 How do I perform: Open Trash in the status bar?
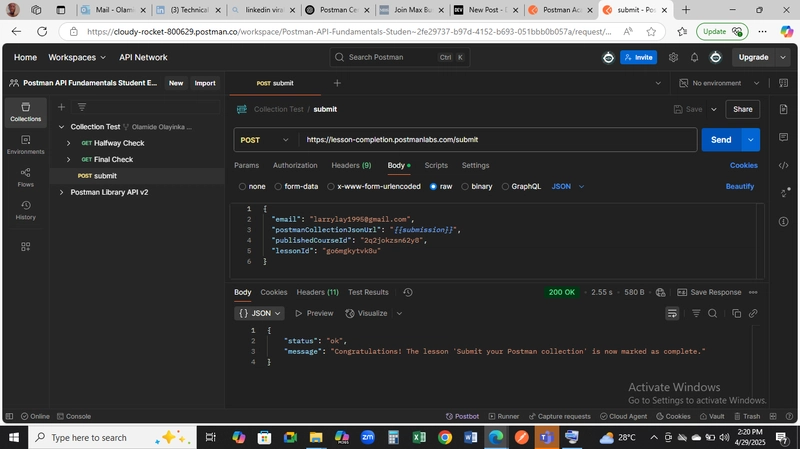(747, 416)
